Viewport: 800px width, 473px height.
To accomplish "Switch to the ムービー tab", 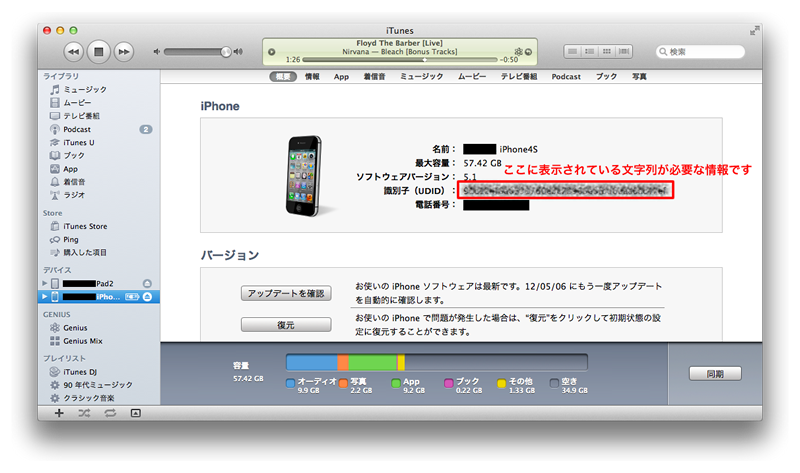I will [471, 77].
